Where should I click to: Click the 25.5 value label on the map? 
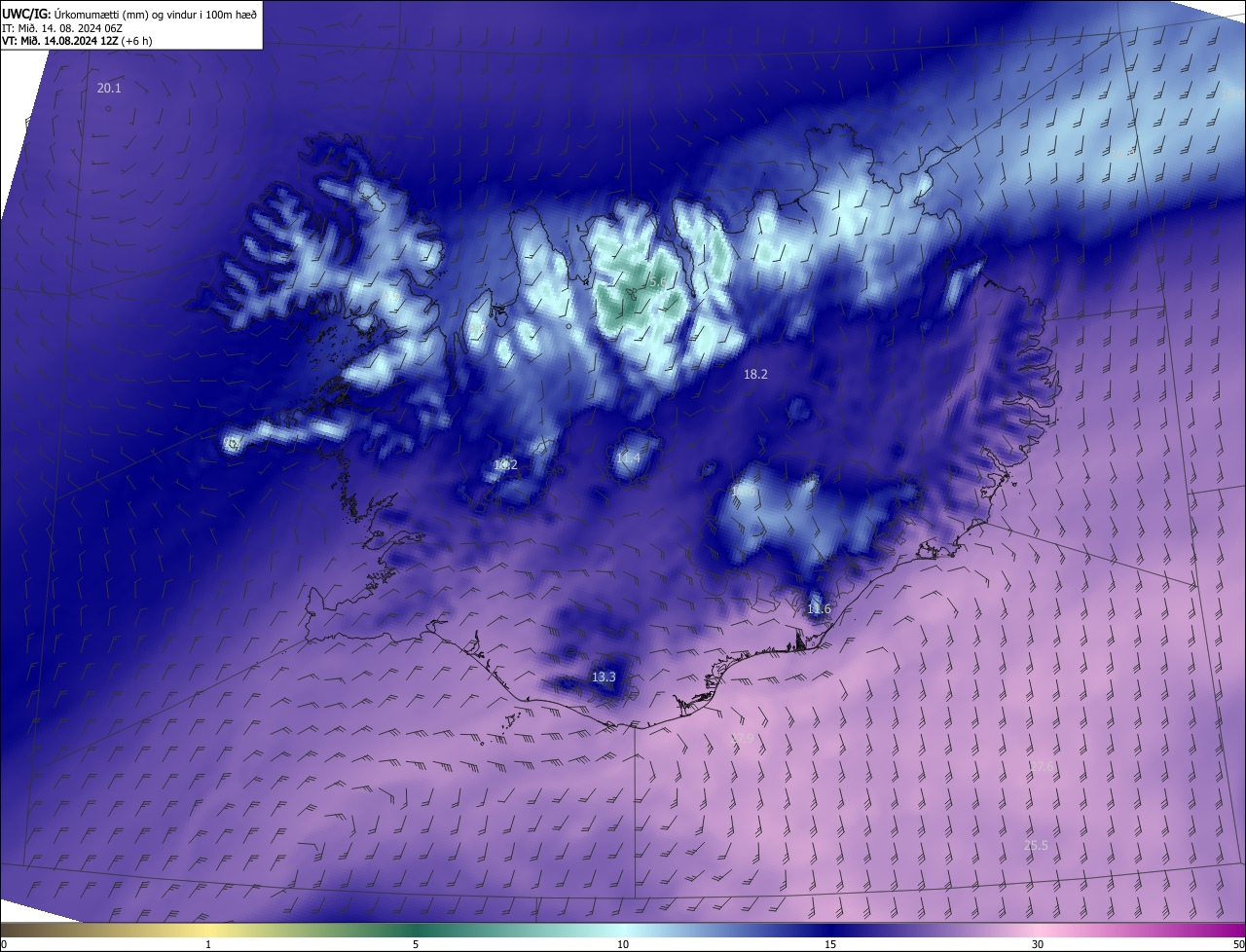tap(1036, 846)
